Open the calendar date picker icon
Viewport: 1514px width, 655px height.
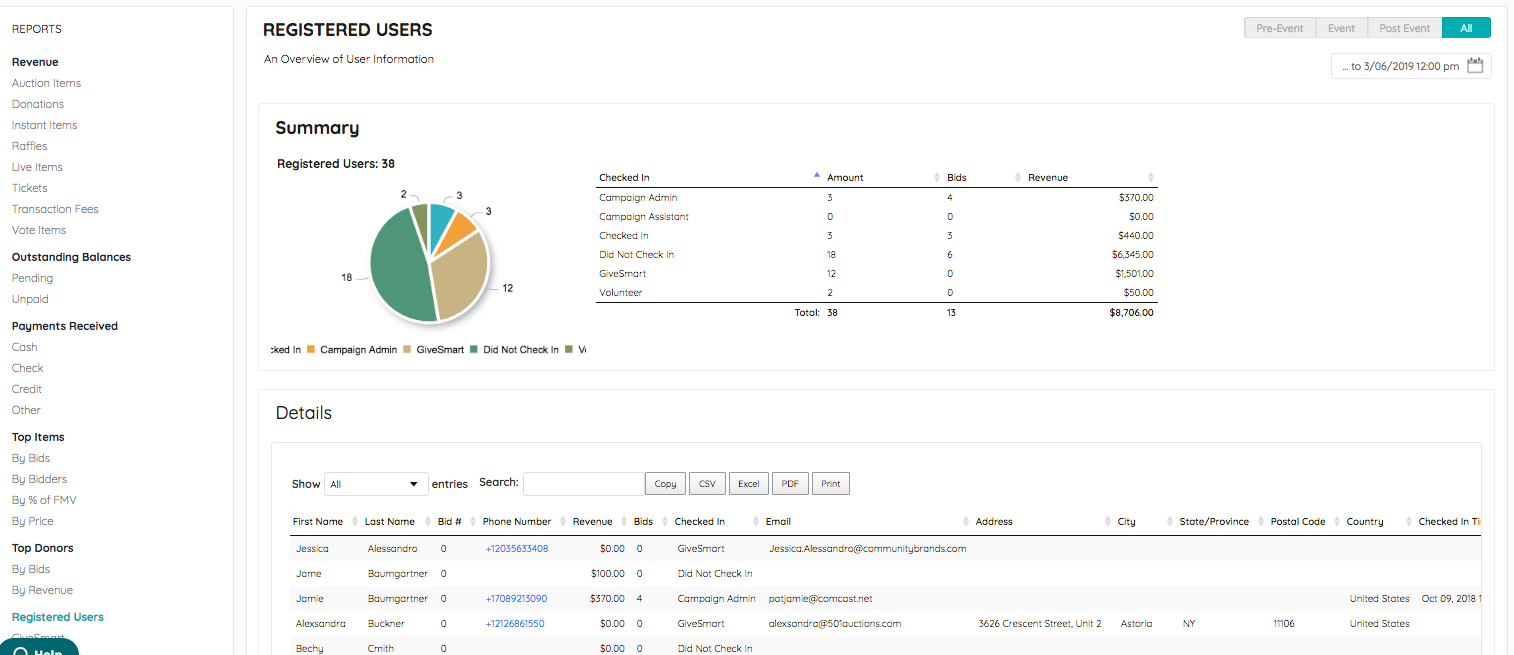point(1475,66)
